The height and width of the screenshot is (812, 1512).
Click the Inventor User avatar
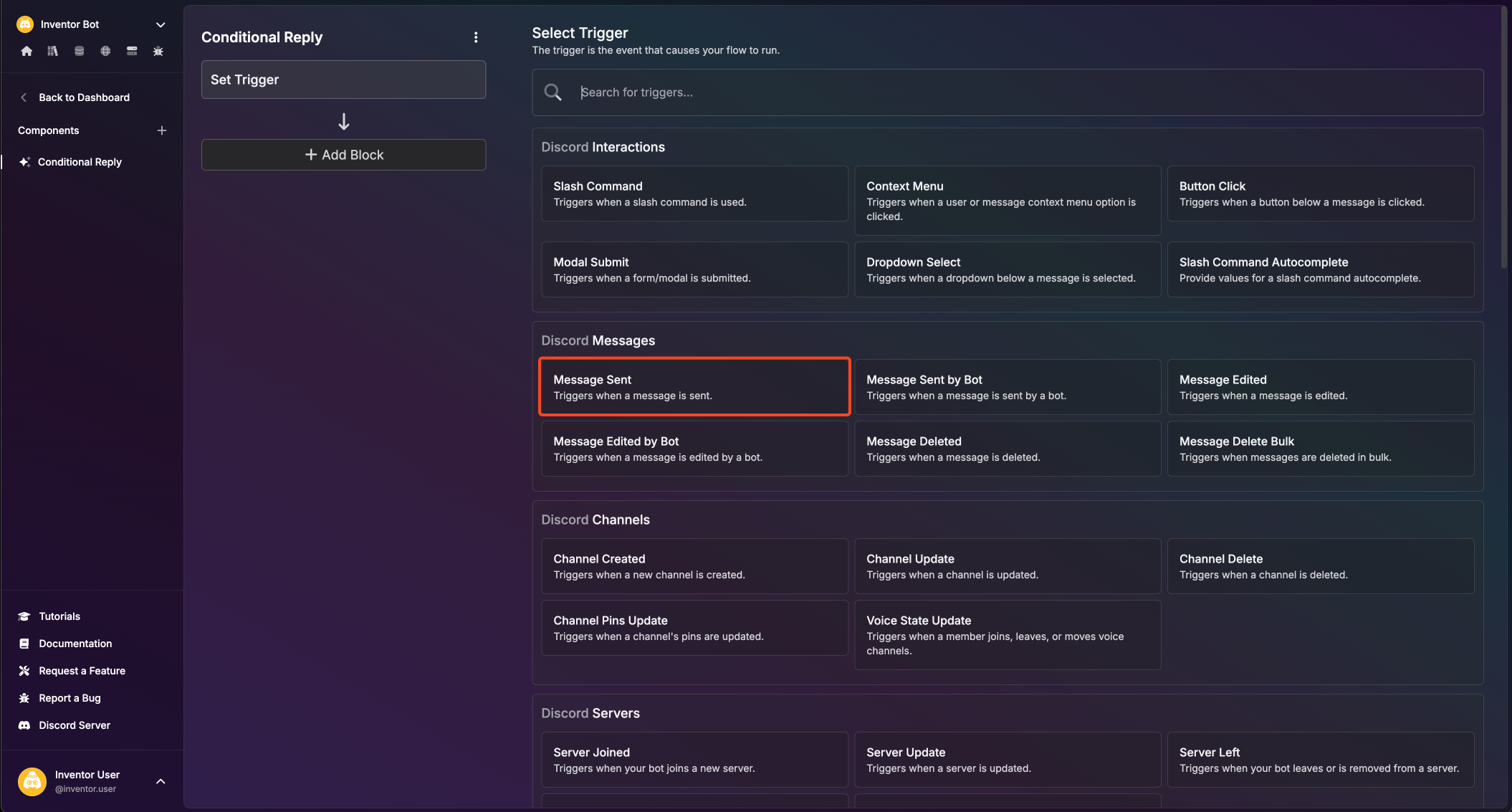[x=32, y=781]
